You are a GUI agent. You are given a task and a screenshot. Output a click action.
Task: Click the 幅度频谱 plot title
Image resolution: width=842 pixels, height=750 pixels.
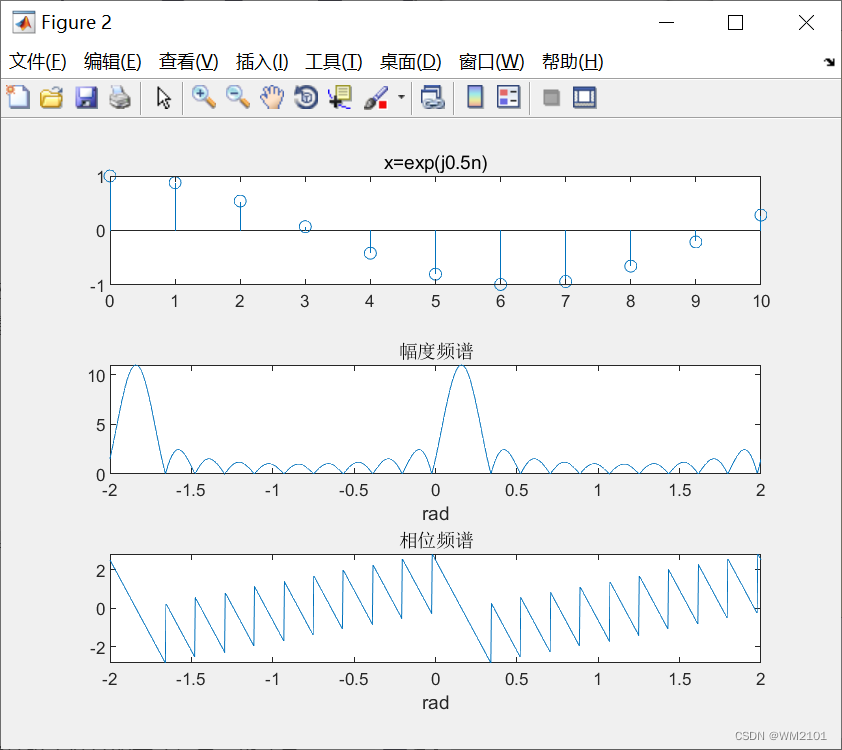click(436, 352)
